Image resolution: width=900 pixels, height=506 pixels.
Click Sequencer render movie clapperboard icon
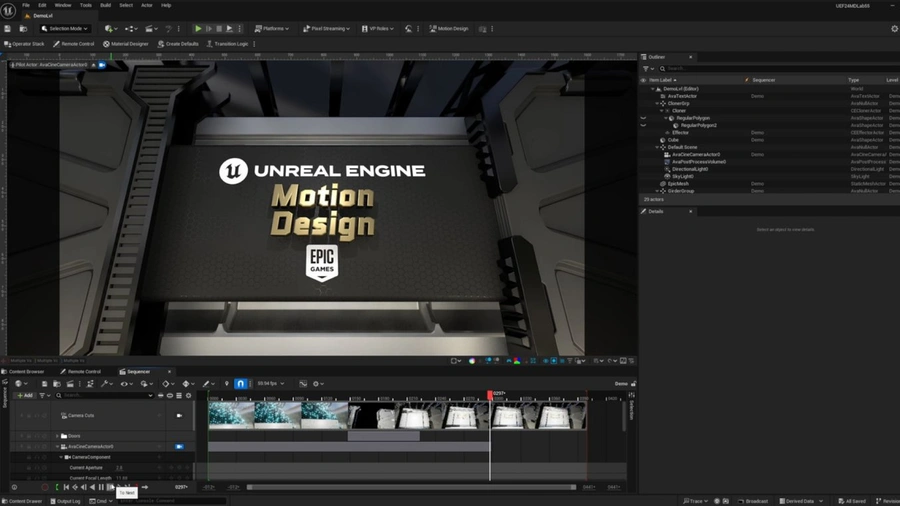[x=70, y=384]
